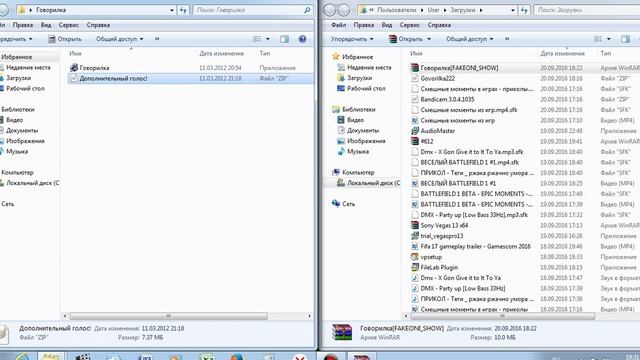The image size is (640, 360).
Task: Select FileLab Plugin application
Action: point(439,267)
